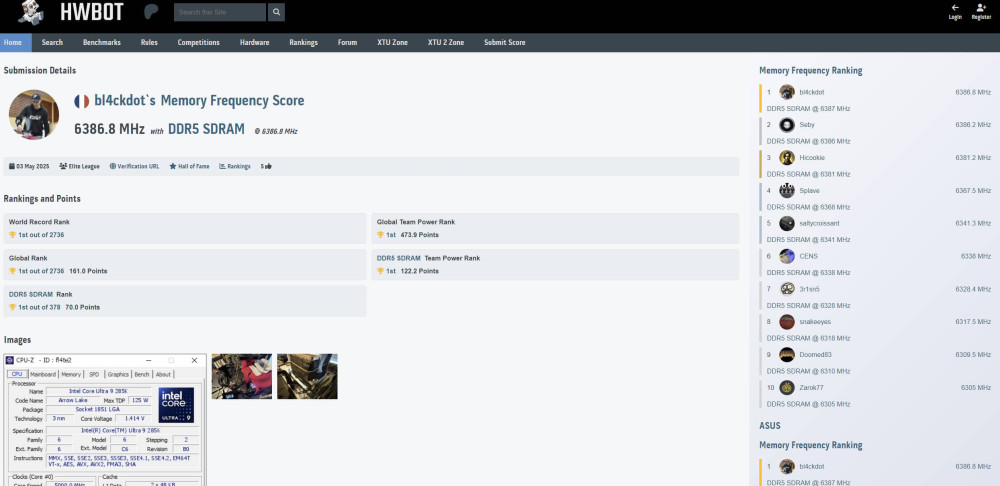The width and height of the screenshot is (1000, 486).
Task: Open the Home tab
Action: pos(15,43)
